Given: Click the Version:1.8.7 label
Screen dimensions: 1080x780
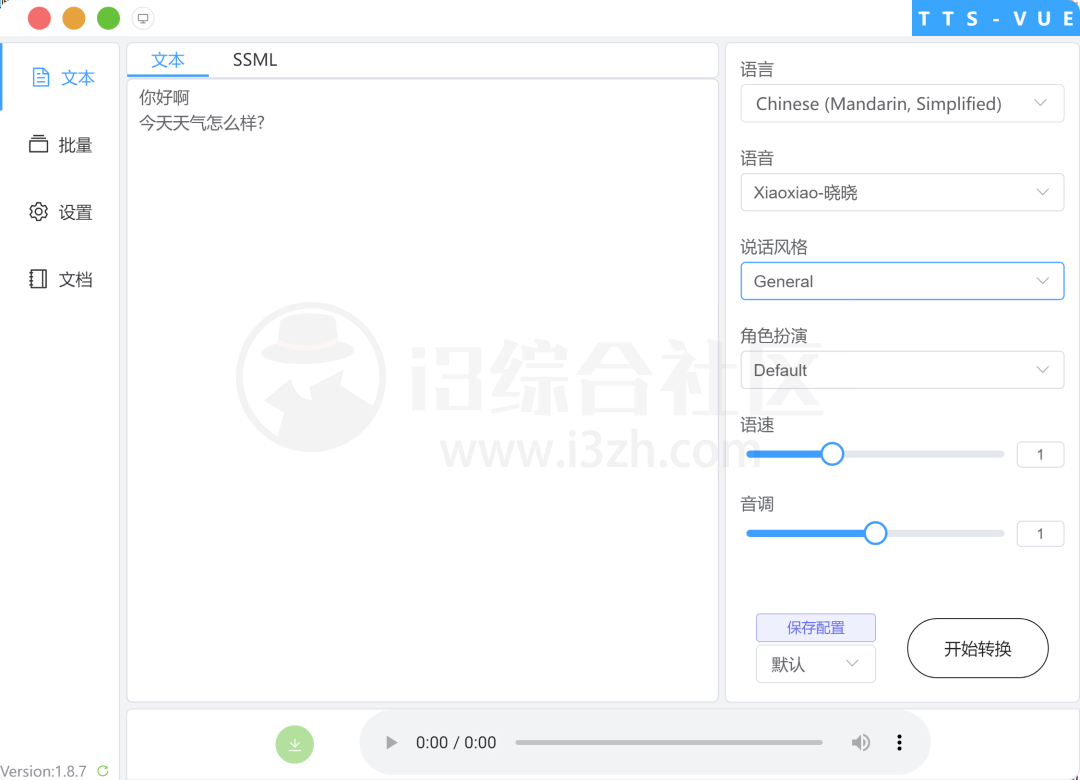Looking at the screenshot, I should (x=43, y=771).
